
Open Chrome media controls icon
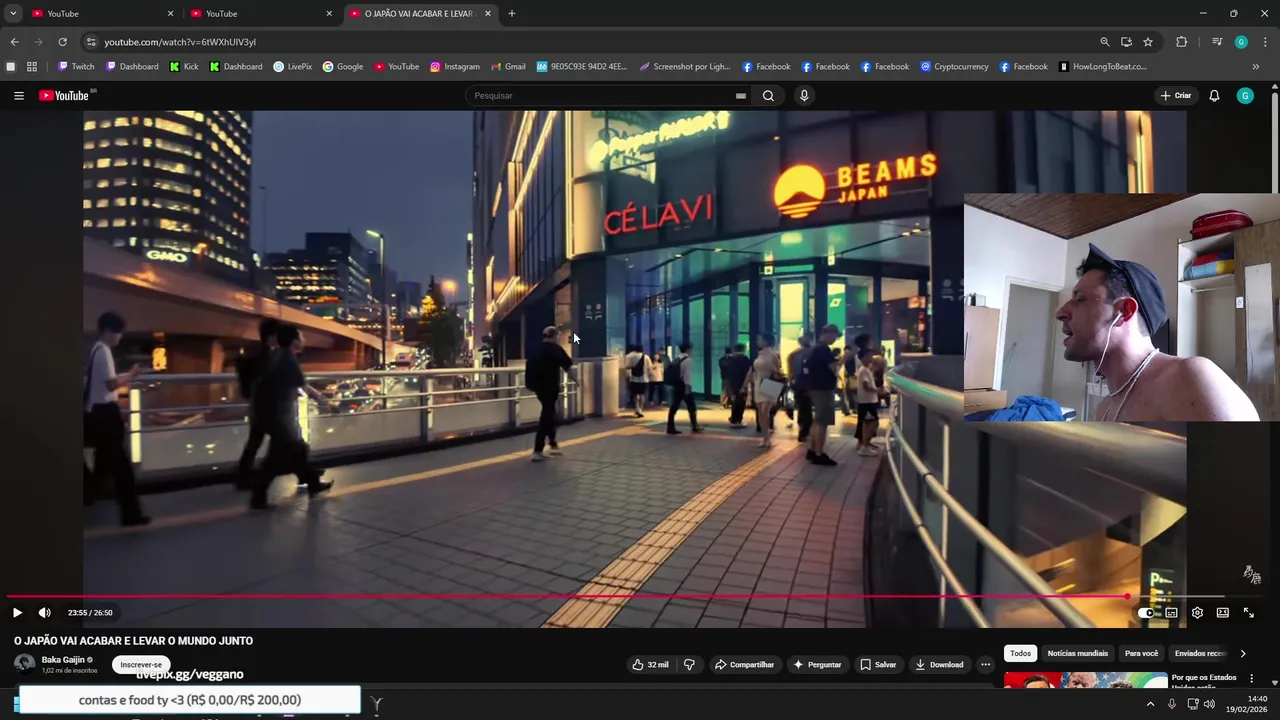click(x=1217, y=42)
